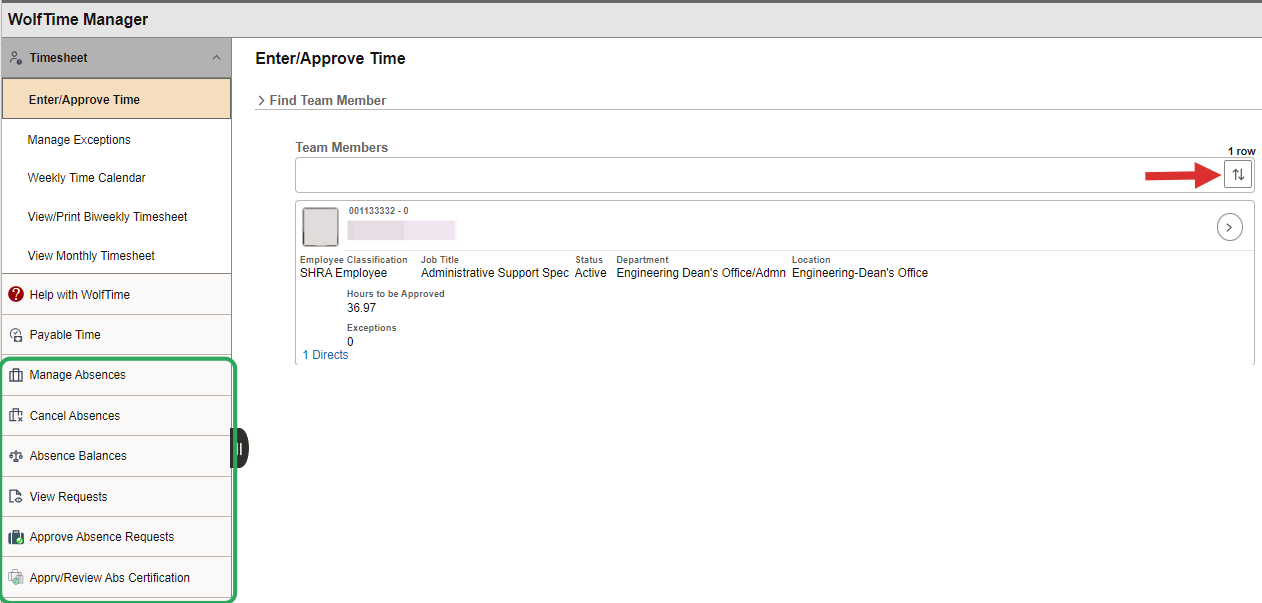This screenshot has height=603, width=1262.
Task: Click the 1 row count label
Action: (1242, 151)
